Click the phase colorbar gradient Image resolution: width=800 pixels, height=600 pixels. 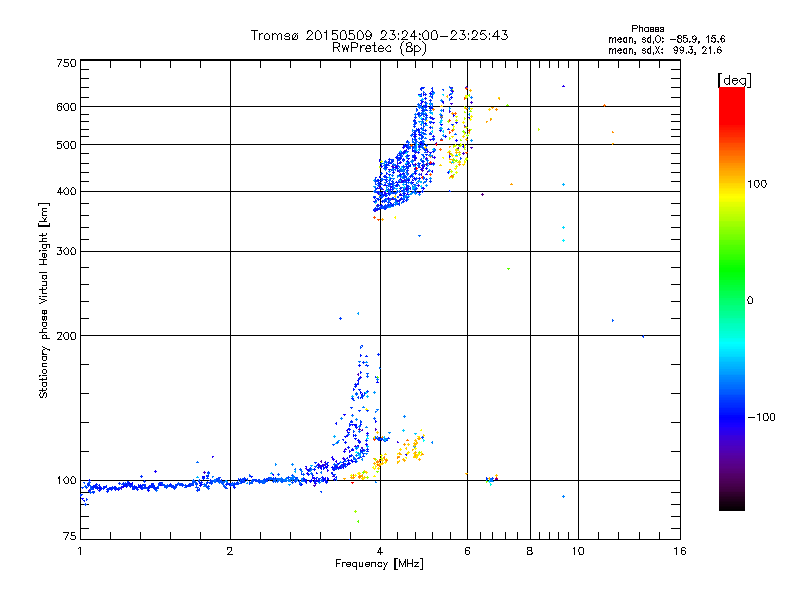[732, 298]
